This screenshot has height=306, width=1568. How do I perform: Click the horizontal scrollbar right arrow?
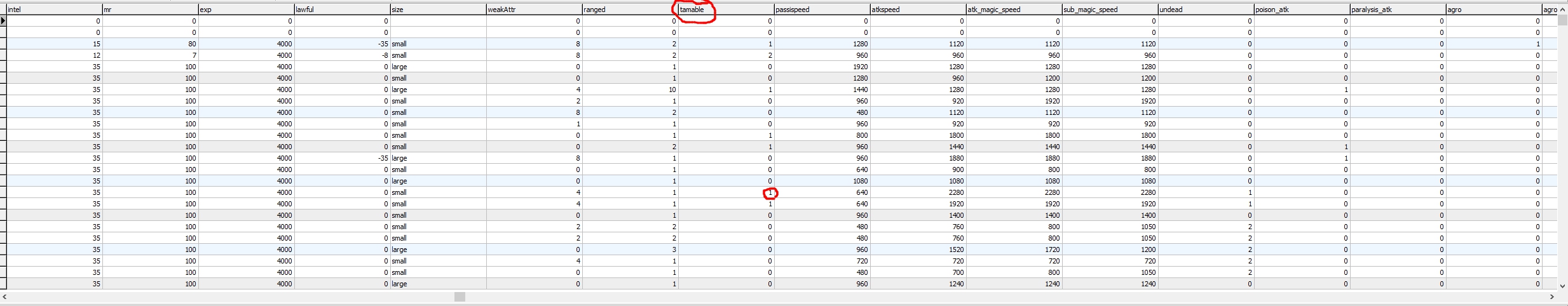coord(1551,296)
